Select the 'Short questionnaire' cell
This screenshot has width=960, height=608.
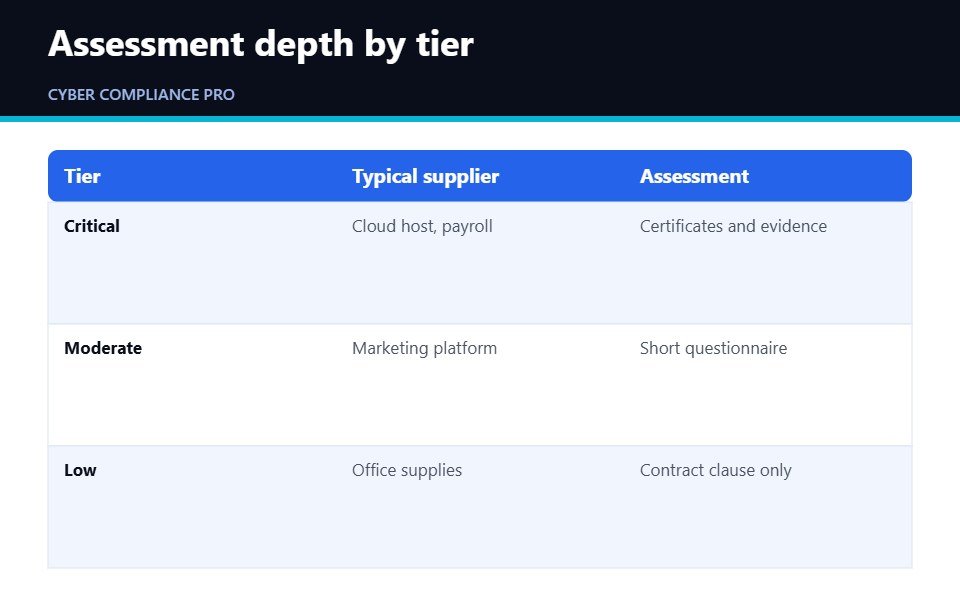pos(713,348)
